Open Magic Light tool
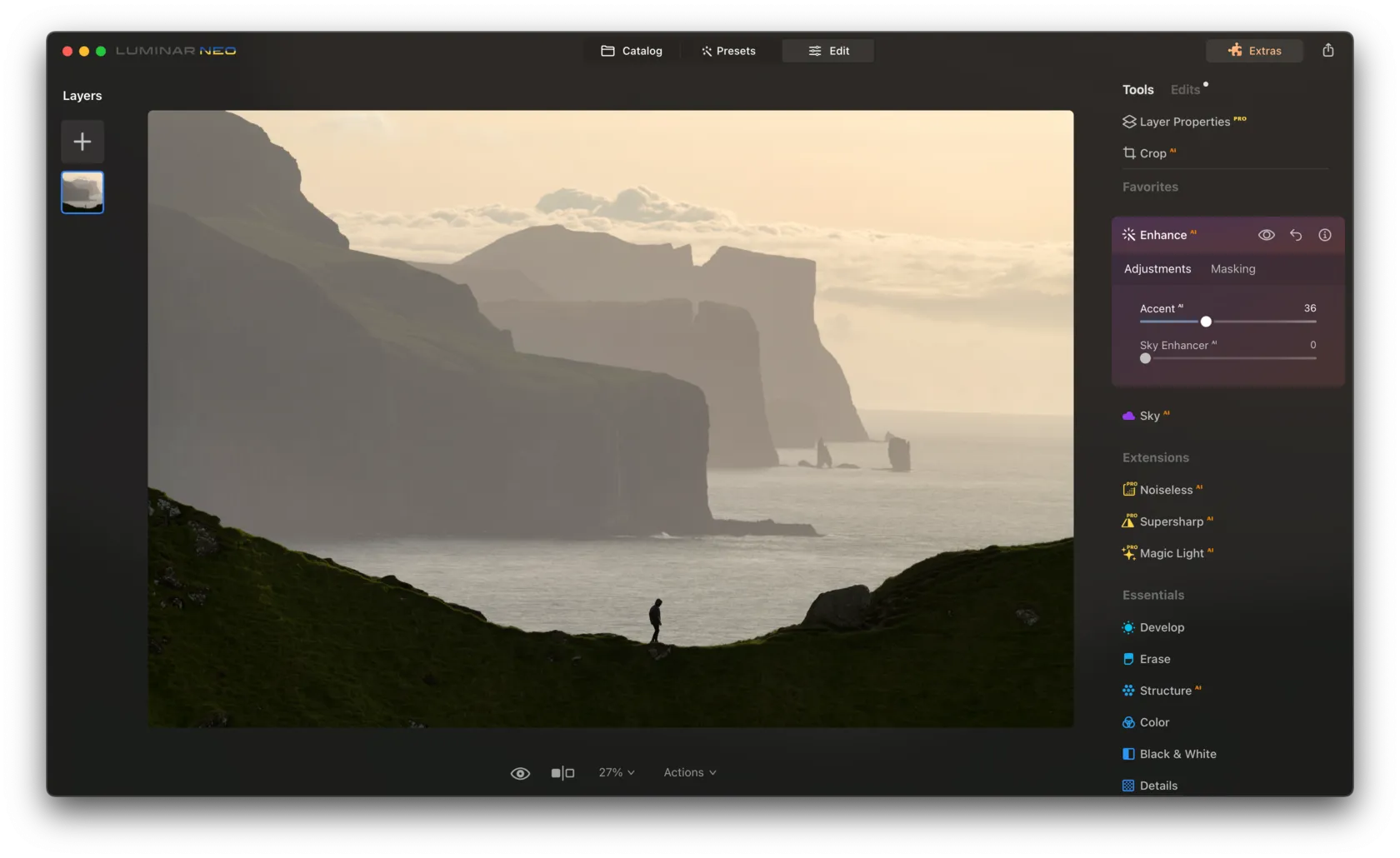 click(1171, 553)
